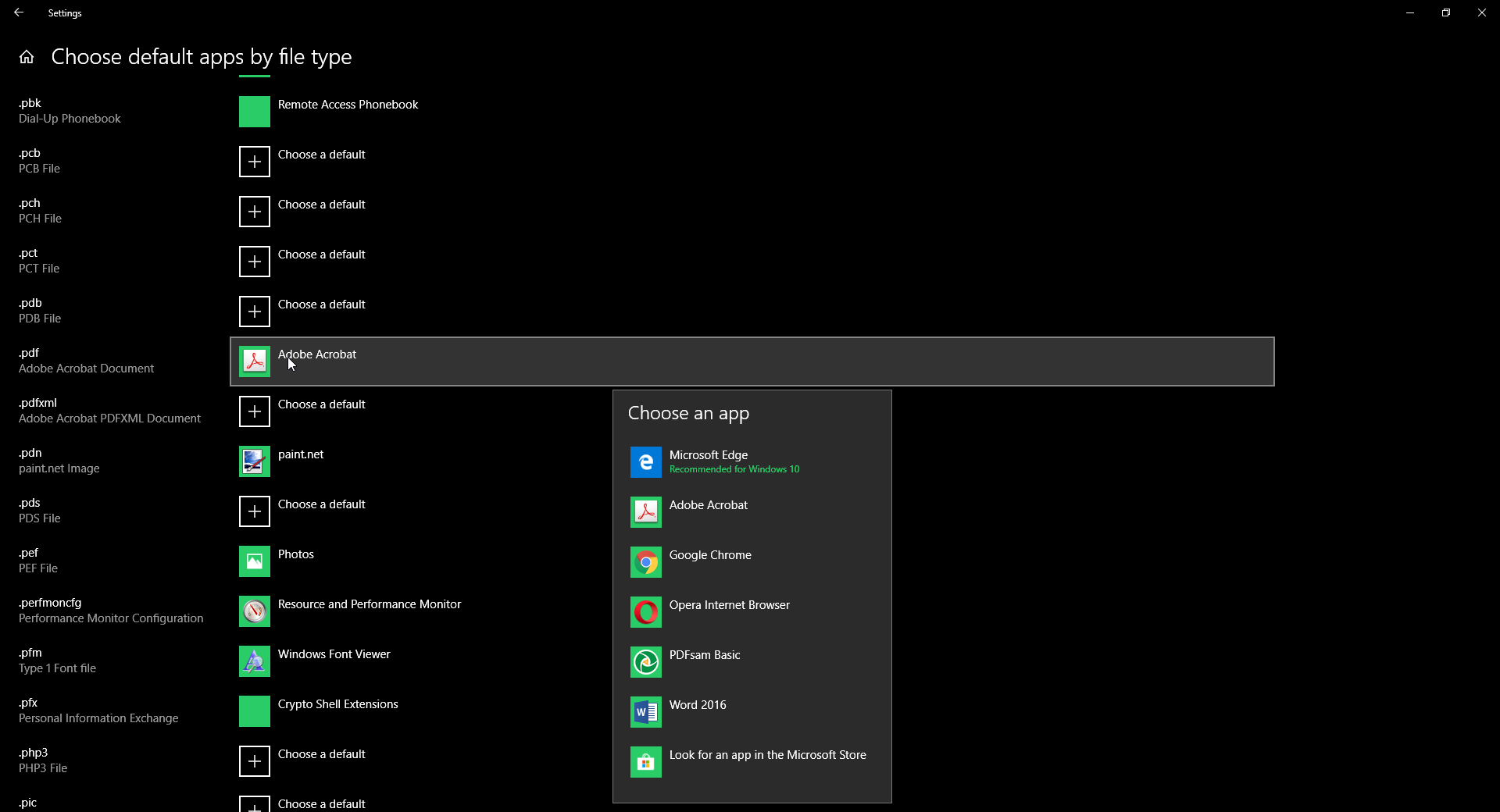Click the paint.net icon for .pdn
This screenshot has height=812, width=1500.
254,461
